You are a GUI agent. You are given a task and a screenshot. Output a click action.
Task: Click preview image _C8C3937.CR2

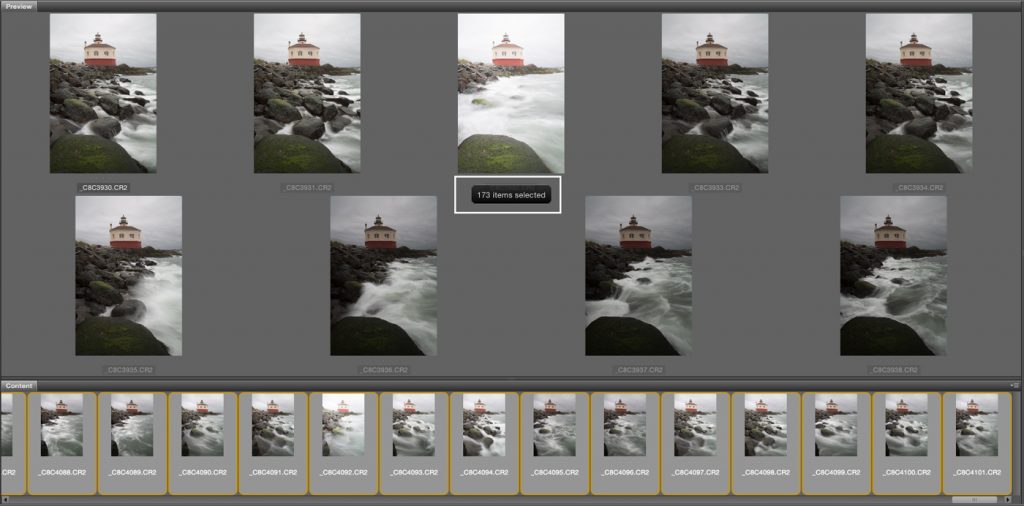(639, 276)
